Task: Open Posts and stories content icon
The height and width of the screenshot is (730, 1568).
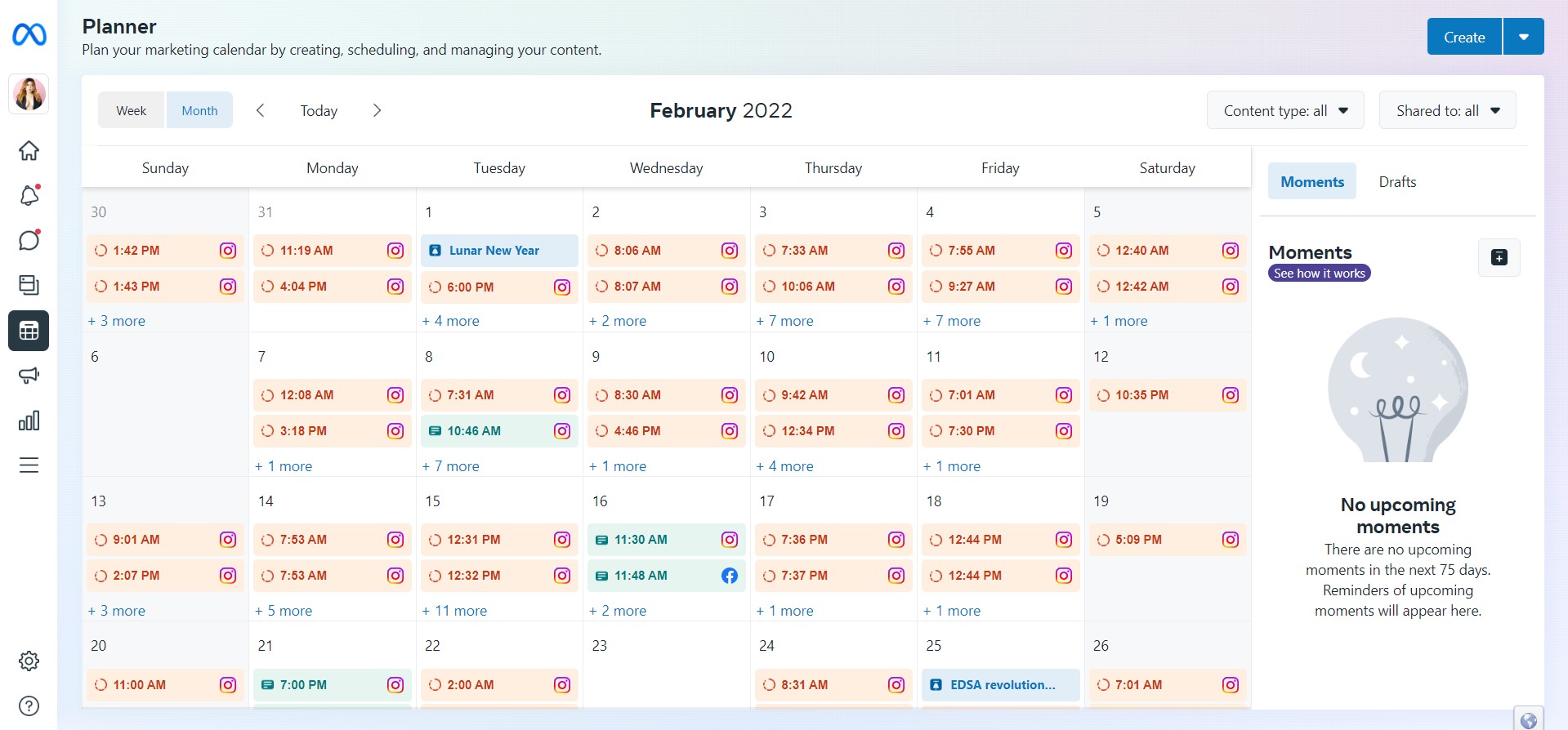Action: [x=29, y=285]
